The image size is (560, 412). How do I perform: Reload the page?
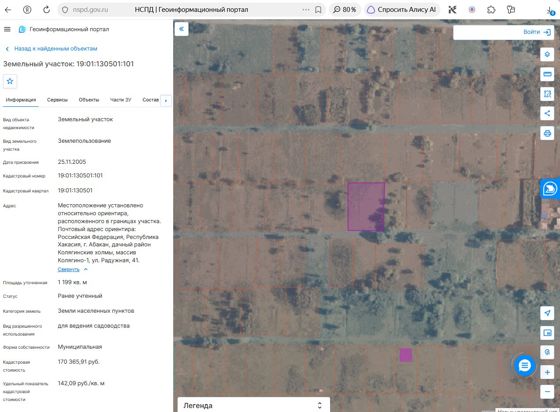[x=46, y=10]
